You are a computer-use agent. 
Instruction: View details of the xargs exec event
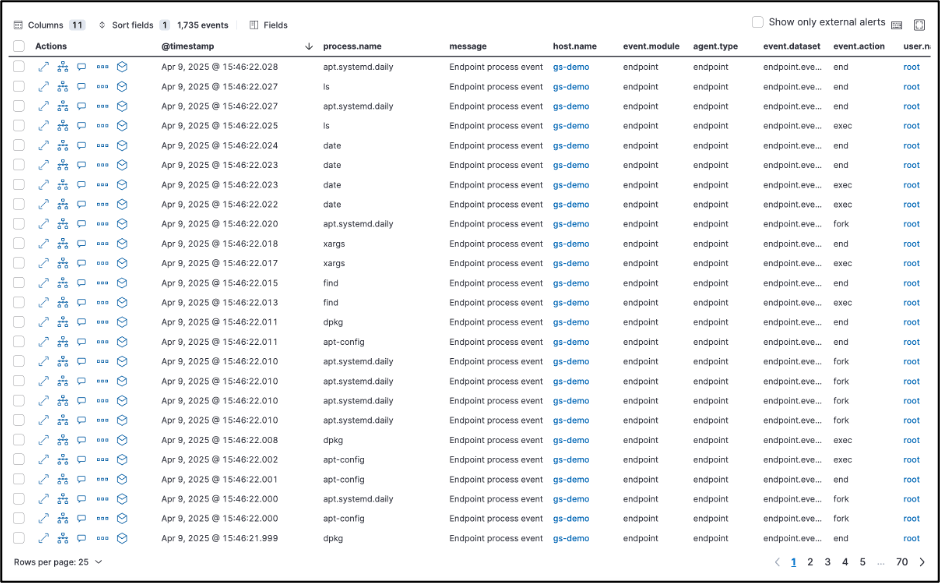click(x=43, y=263)
